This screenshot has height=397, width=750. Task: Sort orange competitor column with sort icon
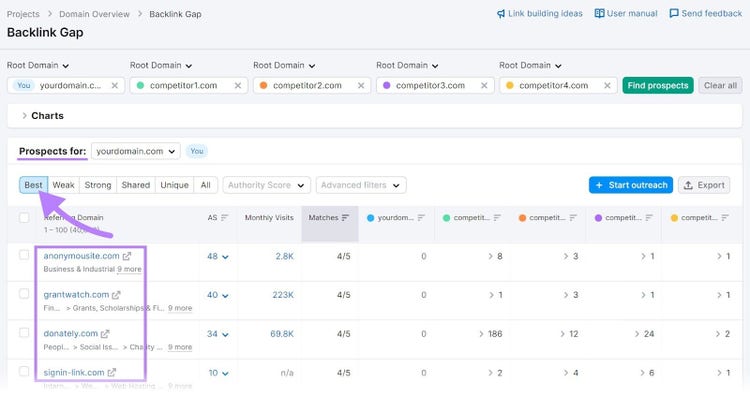click(x=573, y=218)
